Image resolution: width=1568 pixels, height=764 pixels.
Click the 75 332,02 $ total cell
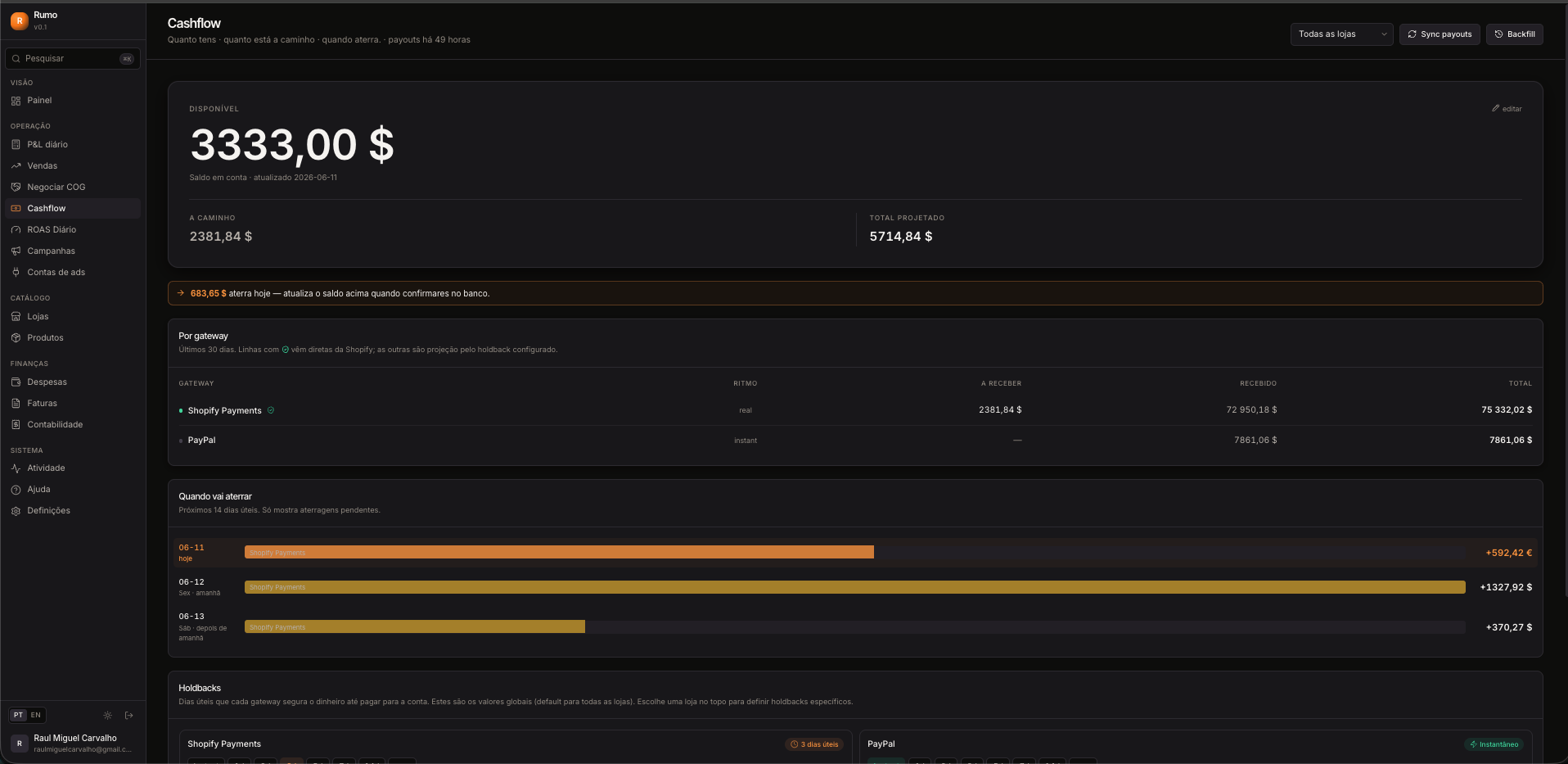[1507, 410]
